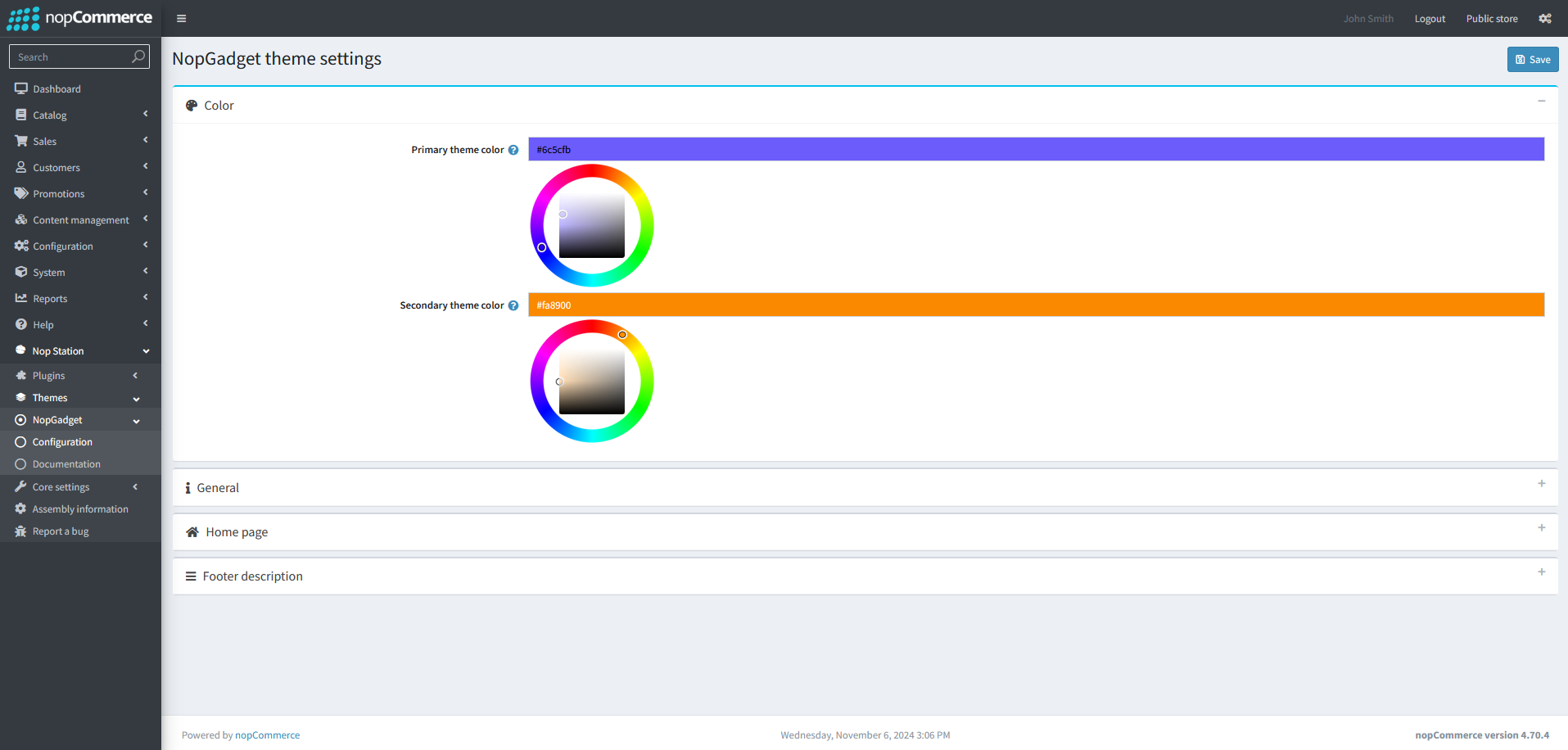The image size is (1568, 750).
Task: Click the Report a bug icon
Action: (20, 531)
